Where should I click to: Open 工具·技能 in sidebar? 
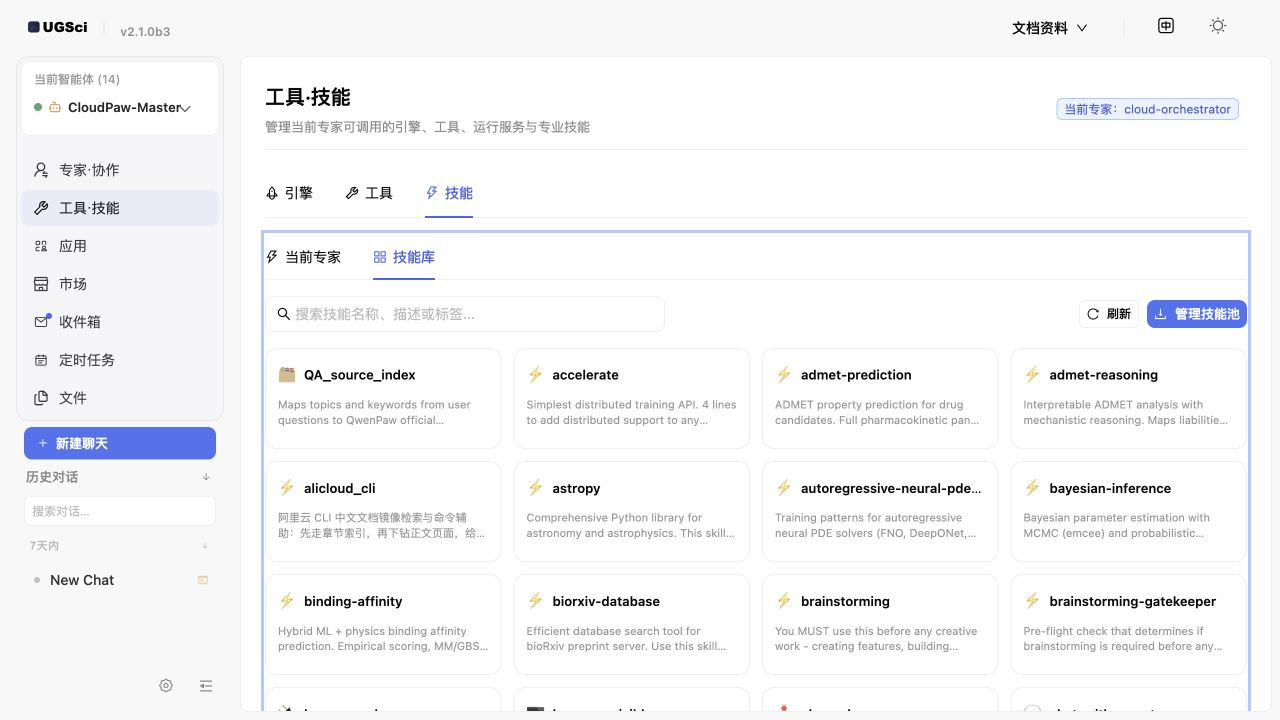click(120, 208)
